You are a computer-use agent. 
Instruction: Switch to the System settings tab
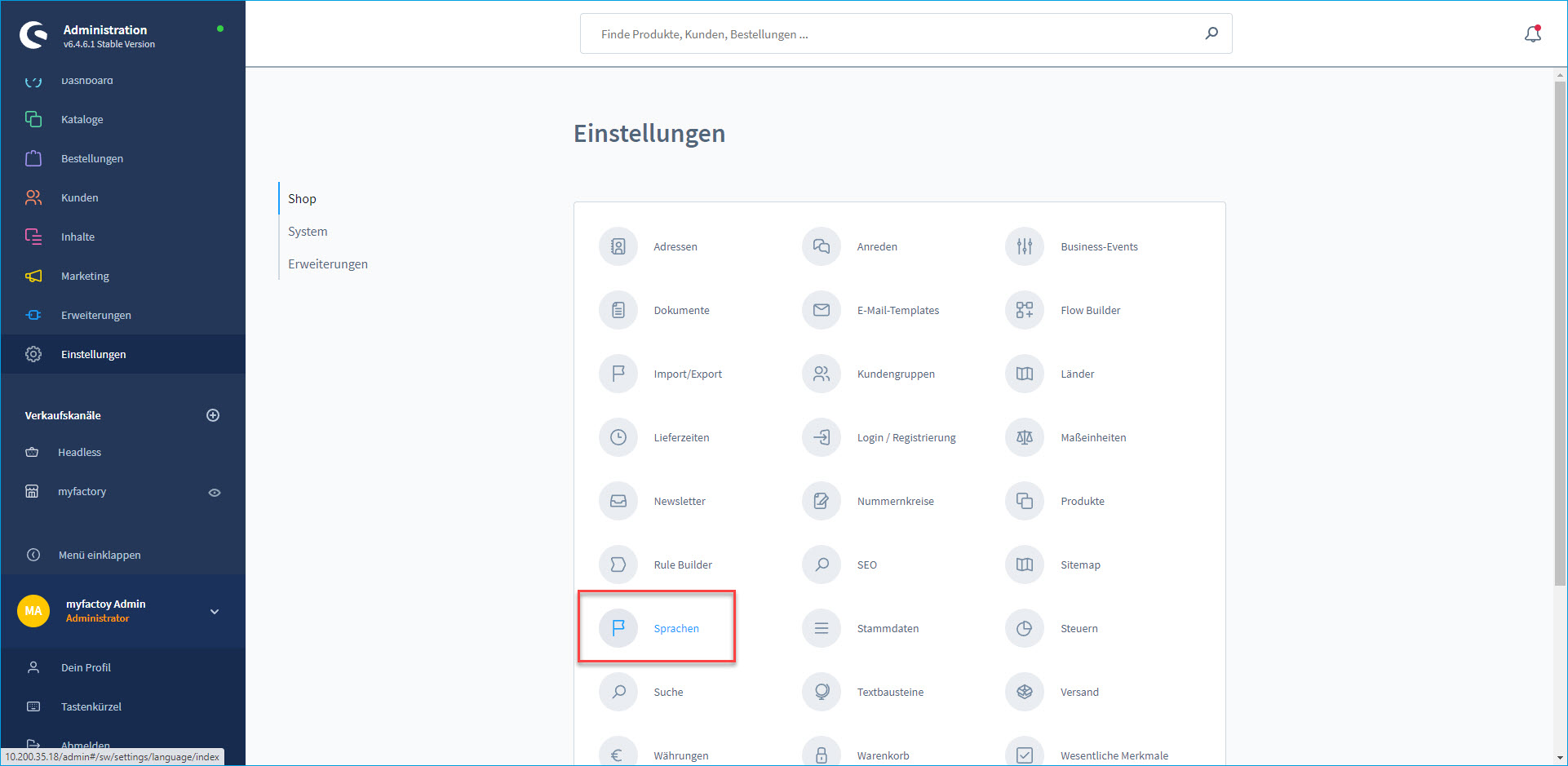pos(308,231)
